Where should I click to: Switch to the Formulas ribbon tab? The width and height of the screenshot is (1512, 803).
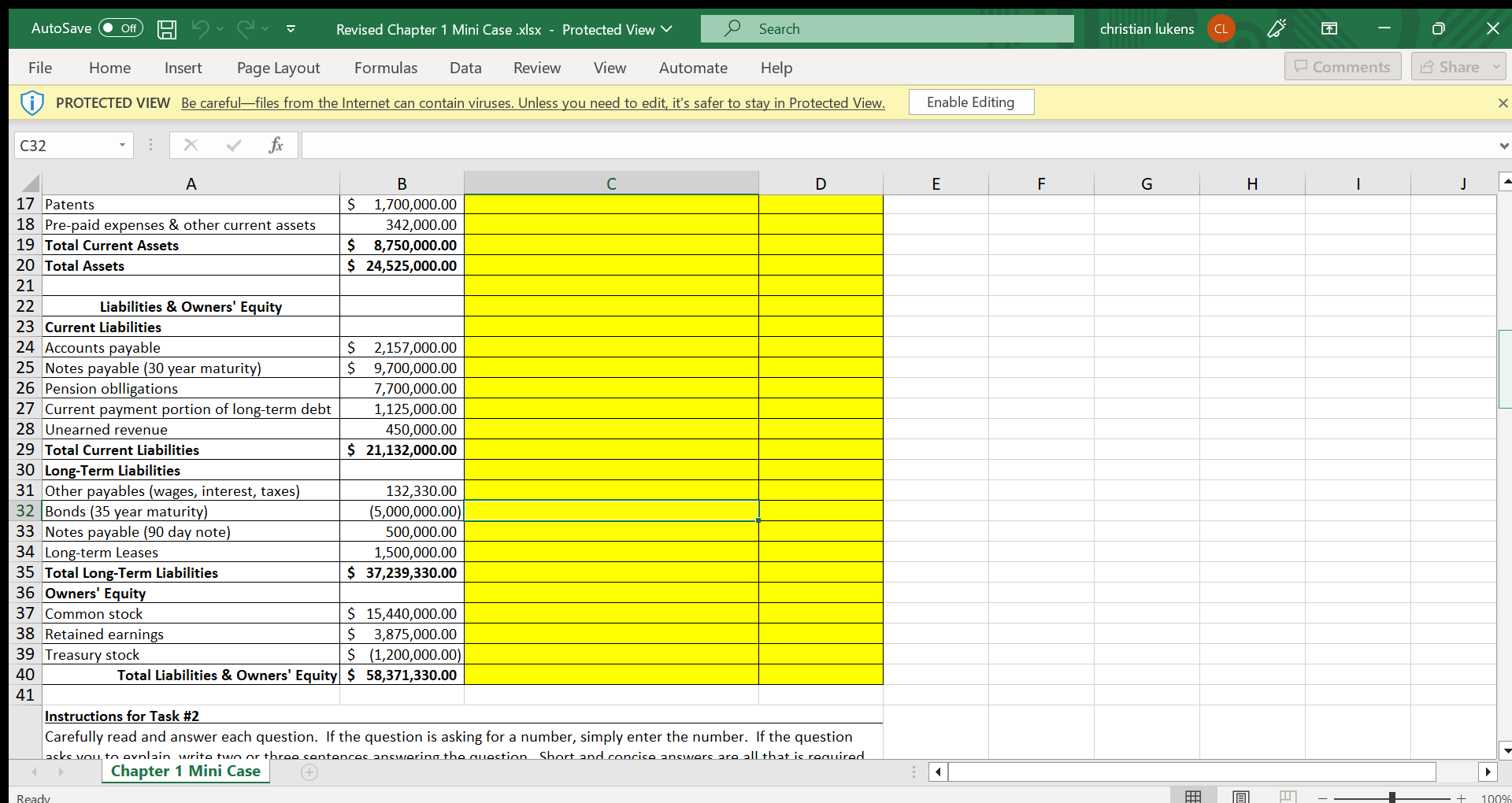pos(386,68)
